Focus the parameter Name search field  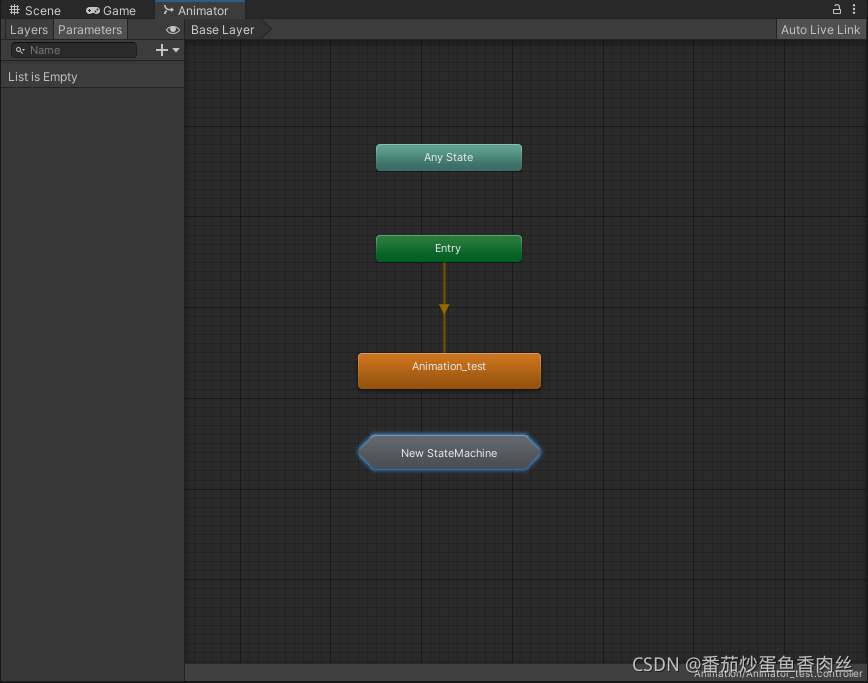tap(74, 50)
